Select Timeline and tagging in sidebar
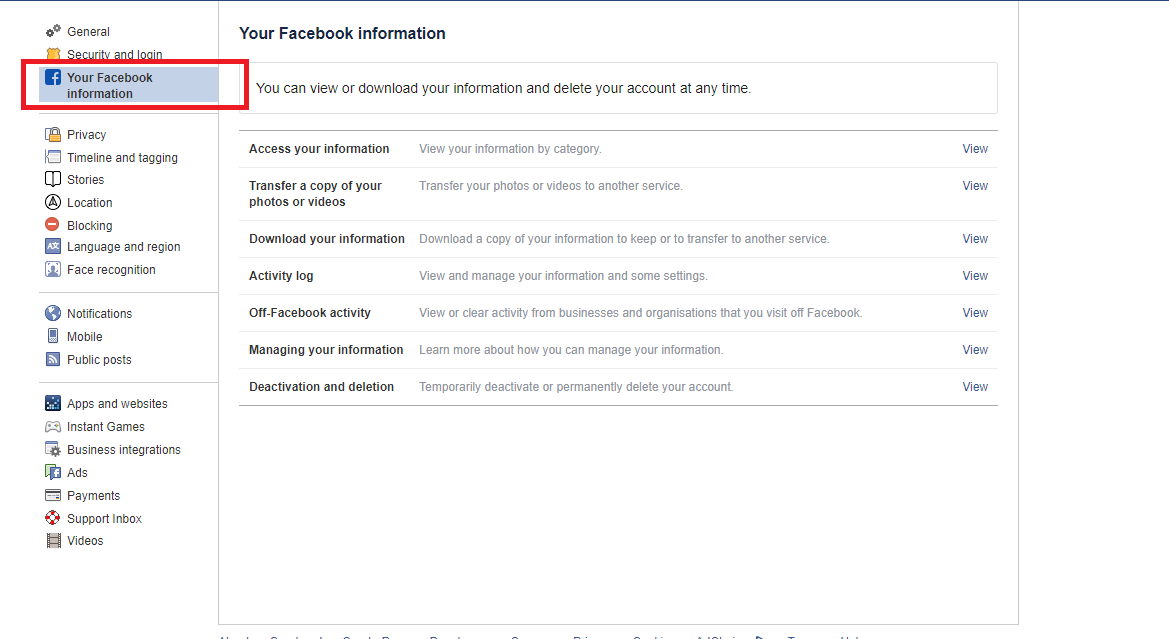 click(x=122, y=157)
